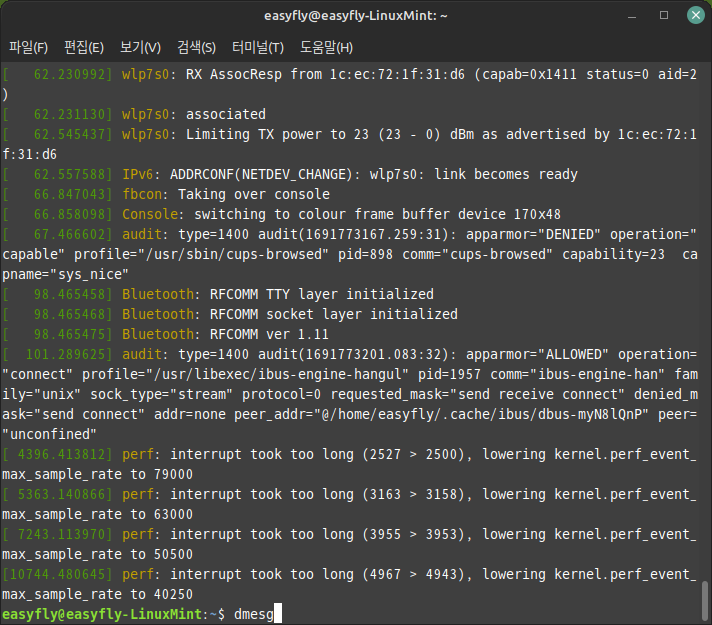Click 'pname="sys_nice"' text
Image resolution: width=712 pixels, height=625 pixels.
click(65, 274)
